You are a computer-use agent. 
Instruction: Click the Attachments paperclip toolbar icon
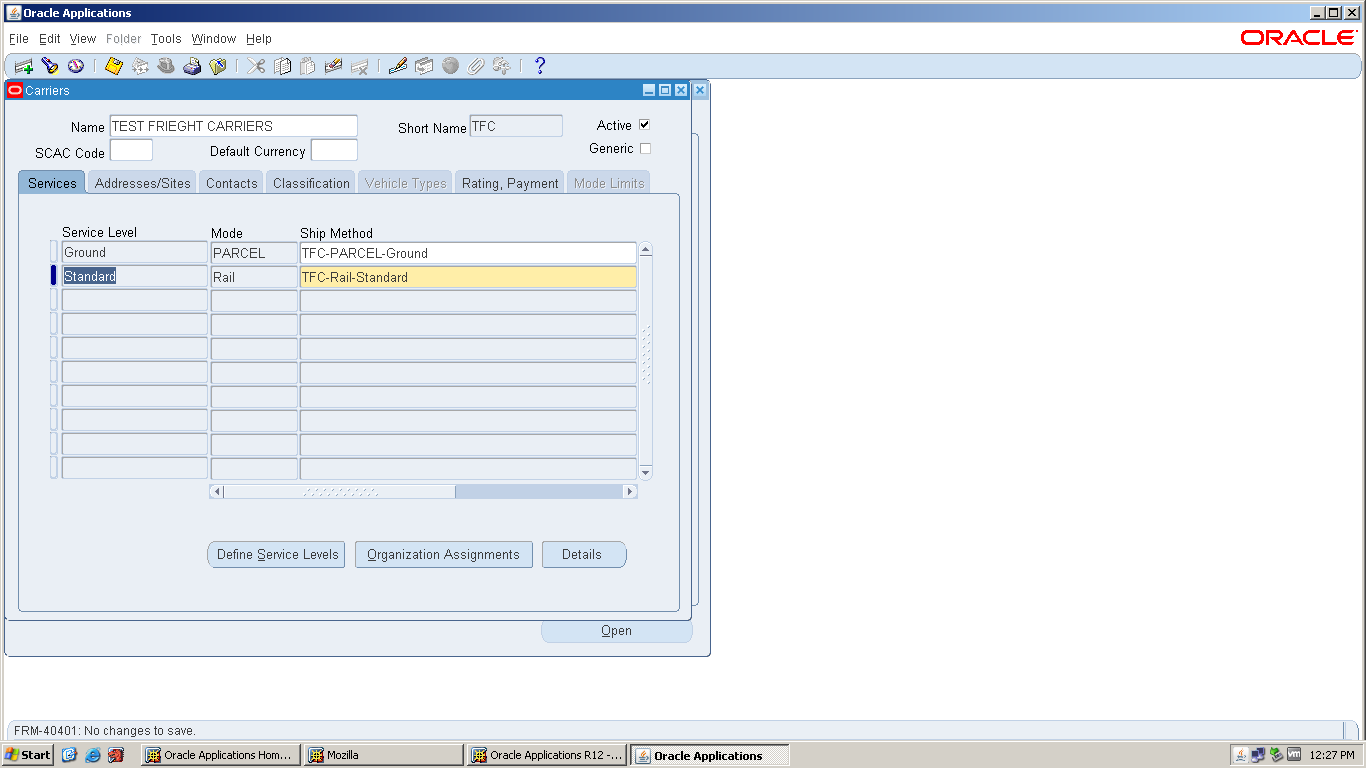476,66
